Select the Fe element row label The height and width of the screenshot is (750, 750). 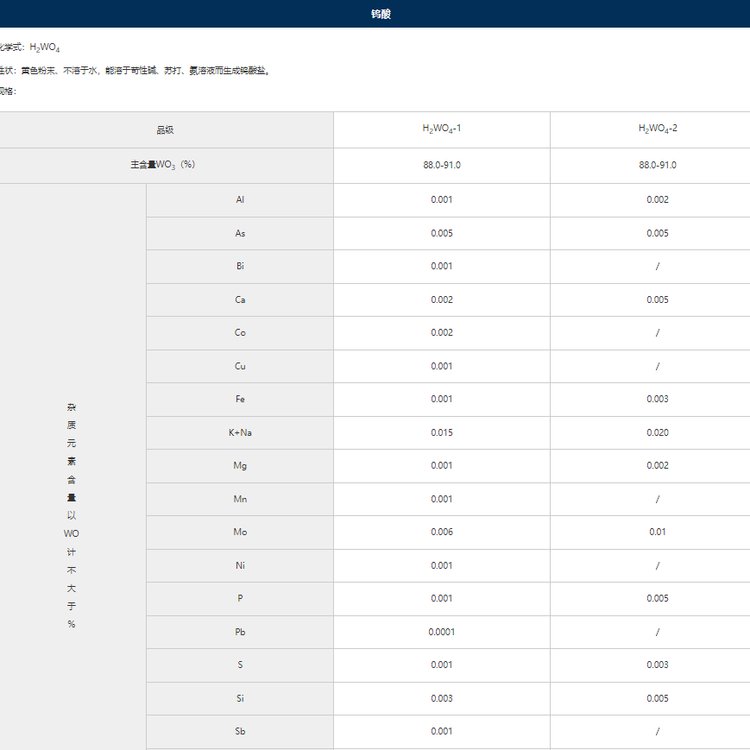coord(240,399)
